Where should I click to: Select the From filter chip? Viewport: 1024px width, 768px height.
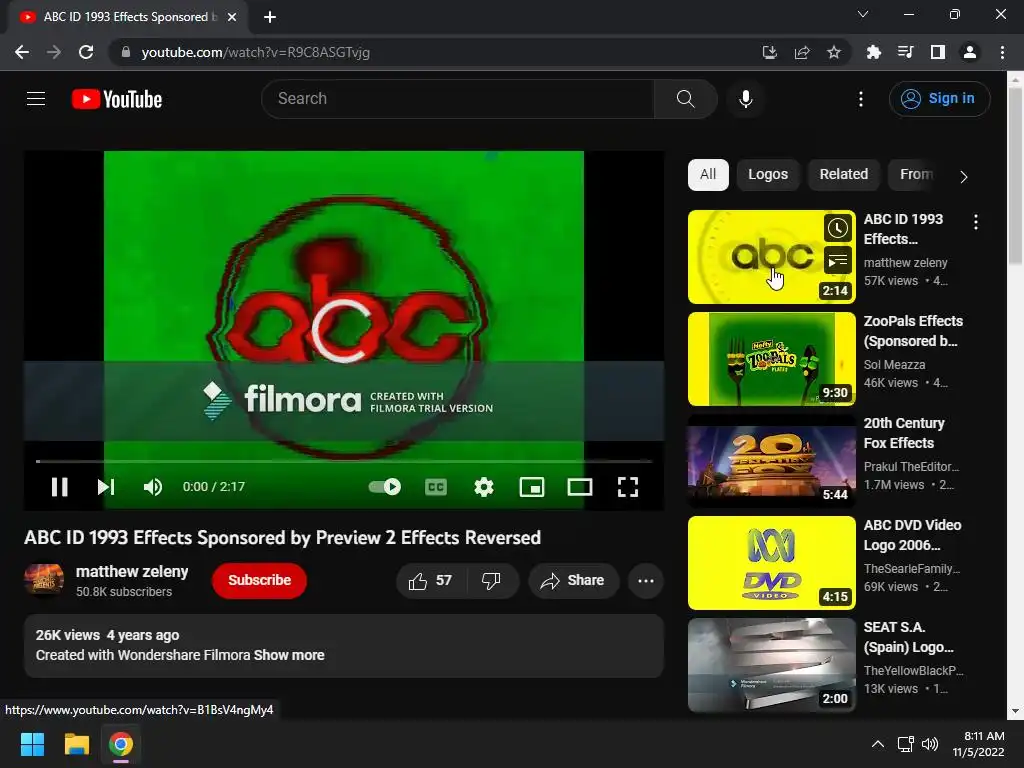pos(916,174)
